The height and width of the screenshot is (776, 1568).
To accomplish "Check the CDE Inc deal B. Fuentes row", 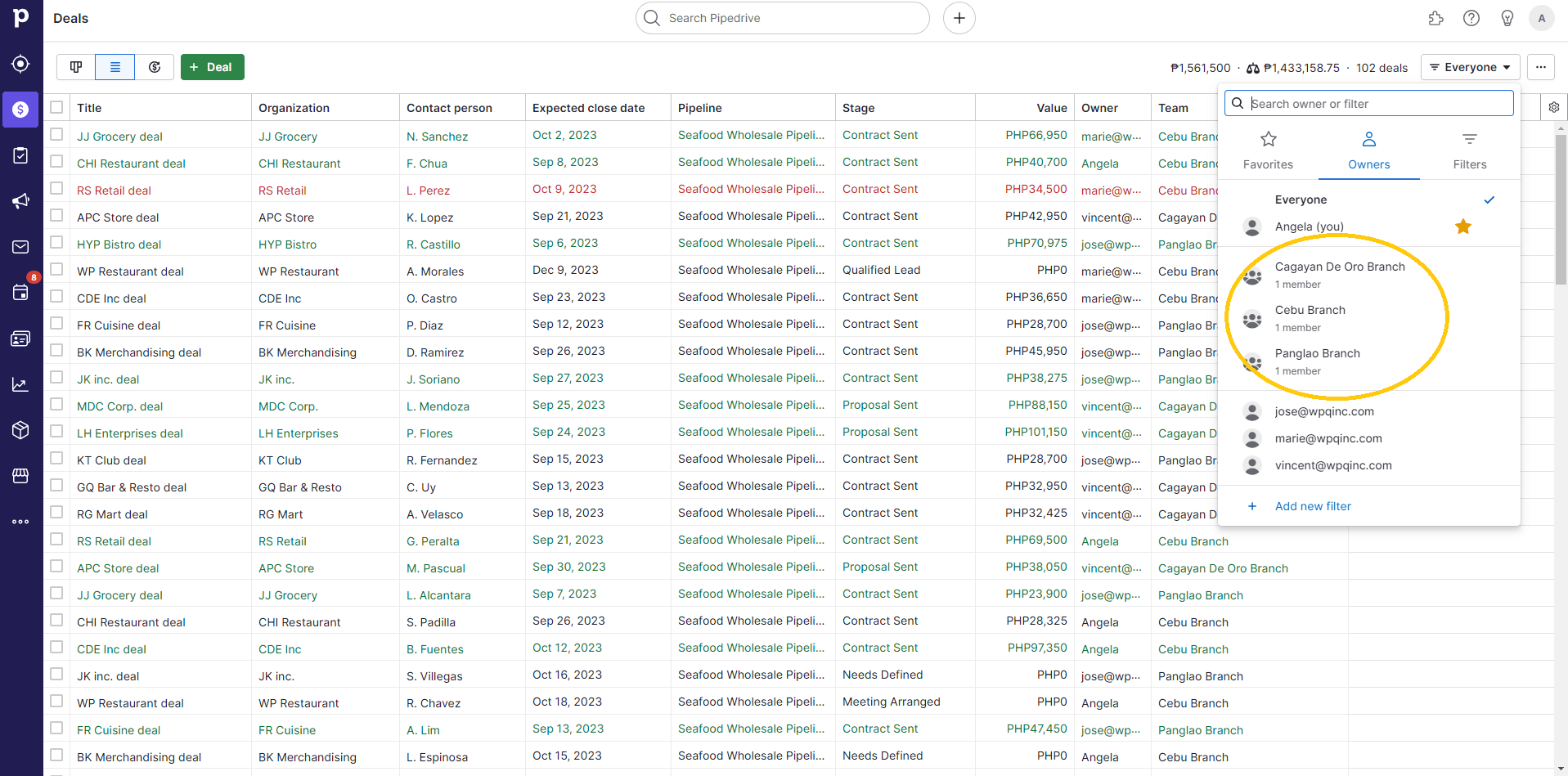I will click(x=56, y=647).
